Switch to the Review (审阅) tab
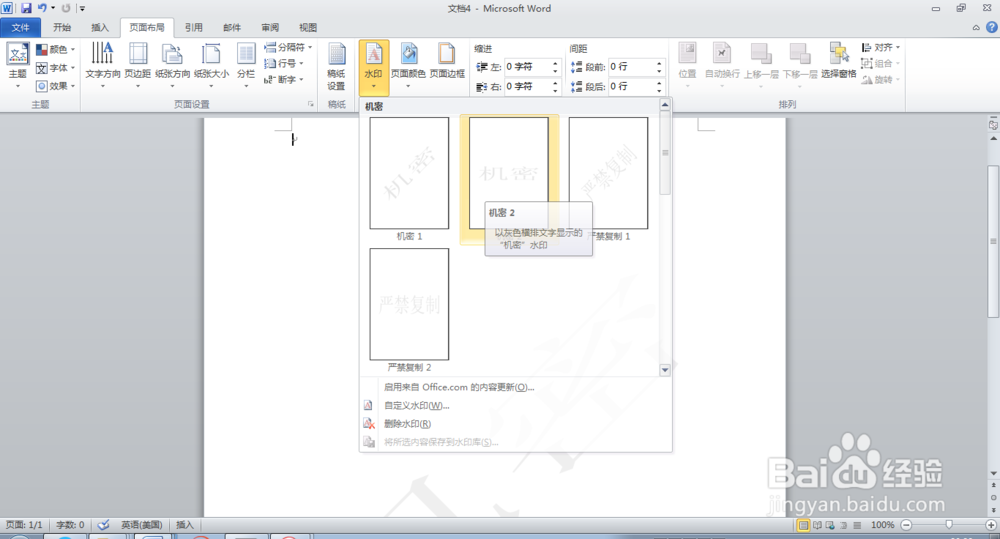The height and width of the screenshot is (539, 1000). [x=270, y=27]
